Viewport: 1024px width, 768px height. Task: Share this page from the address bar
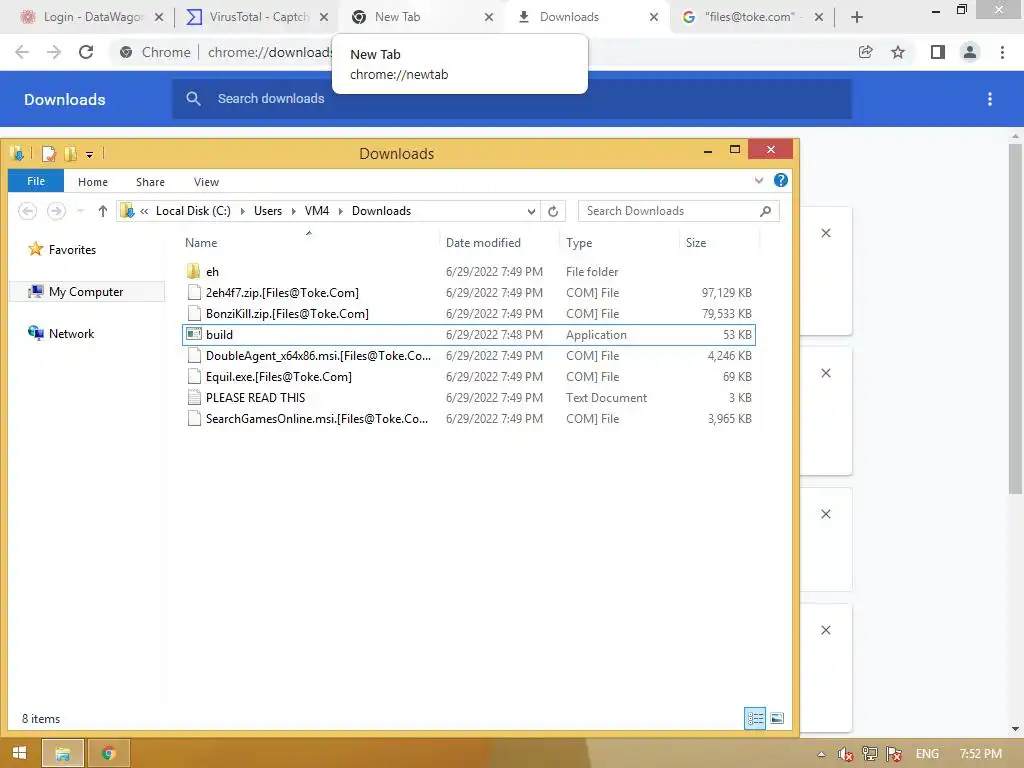point(865,52)
